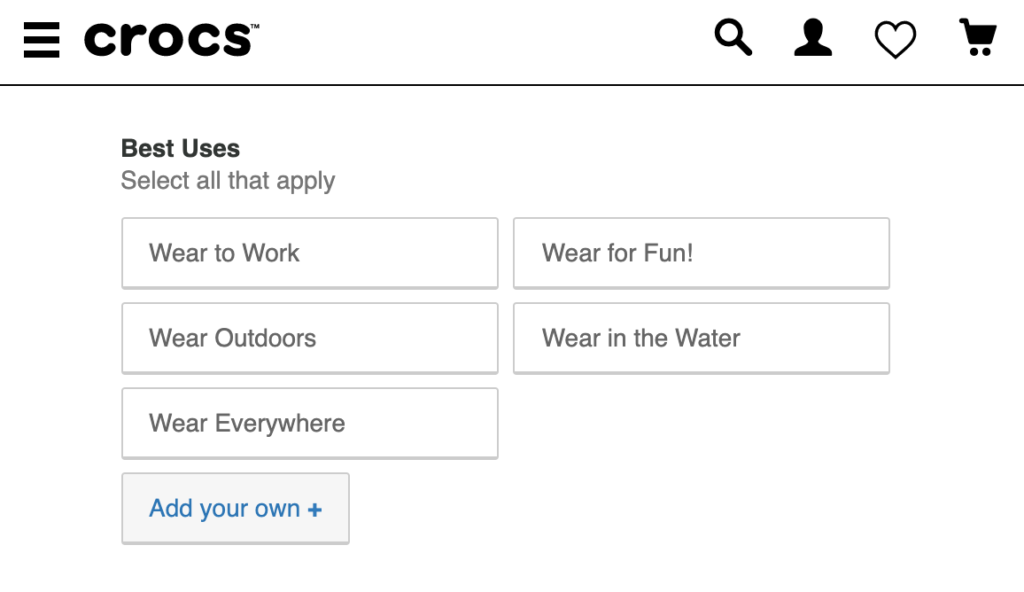Choose the Wear Everywhere option
This screenshot has height=592, width=1024.
tap(310, 423)
